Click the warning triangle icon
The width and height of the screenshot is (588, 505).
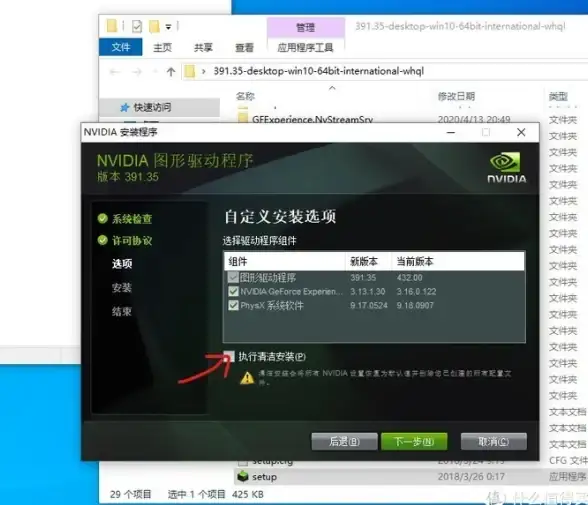click(247, 378)
